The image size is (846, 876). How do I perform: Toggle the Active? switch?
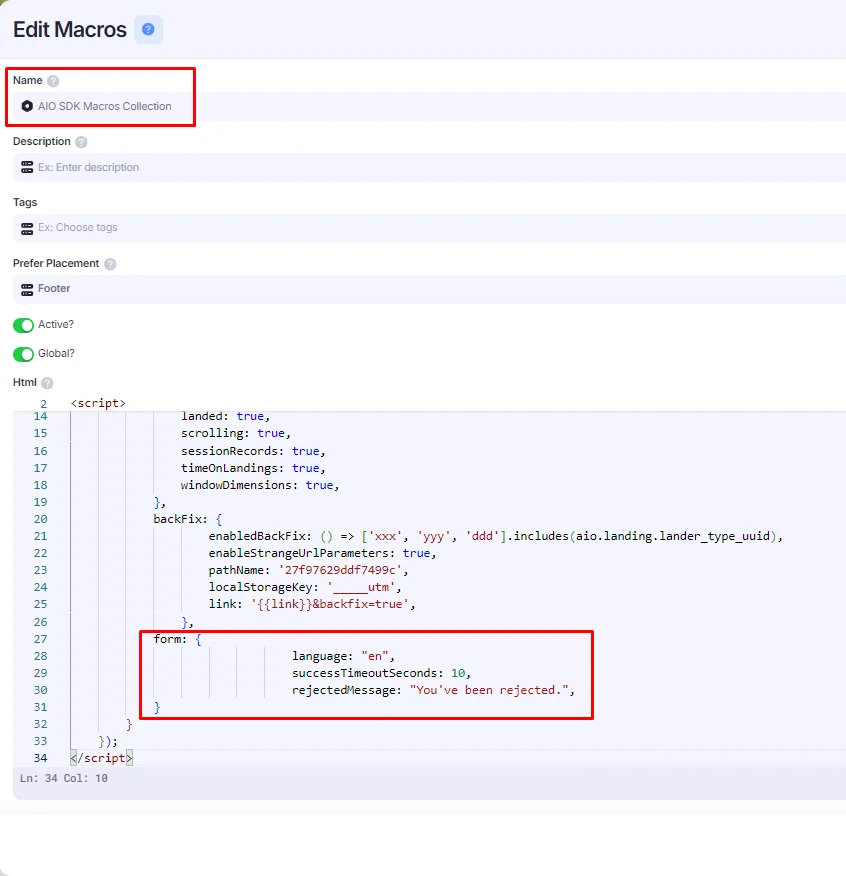point(23,325)
